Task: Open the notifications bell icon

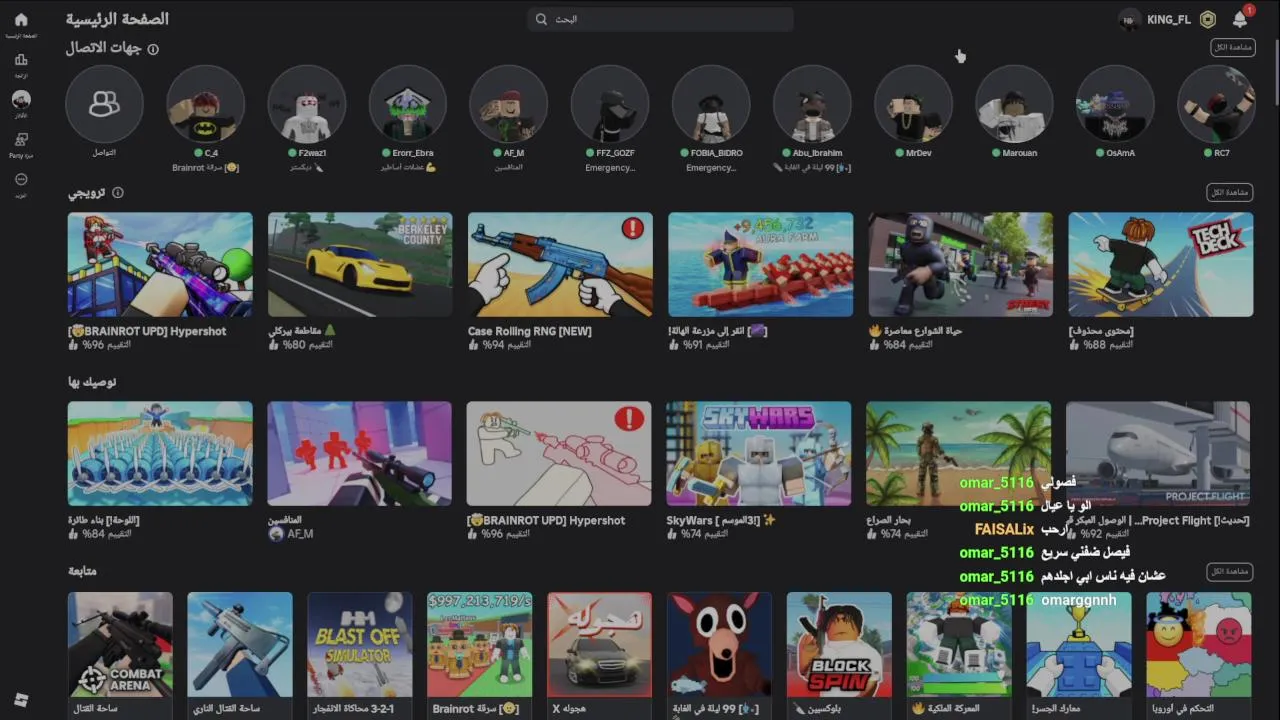Action: pos(1240,20)
